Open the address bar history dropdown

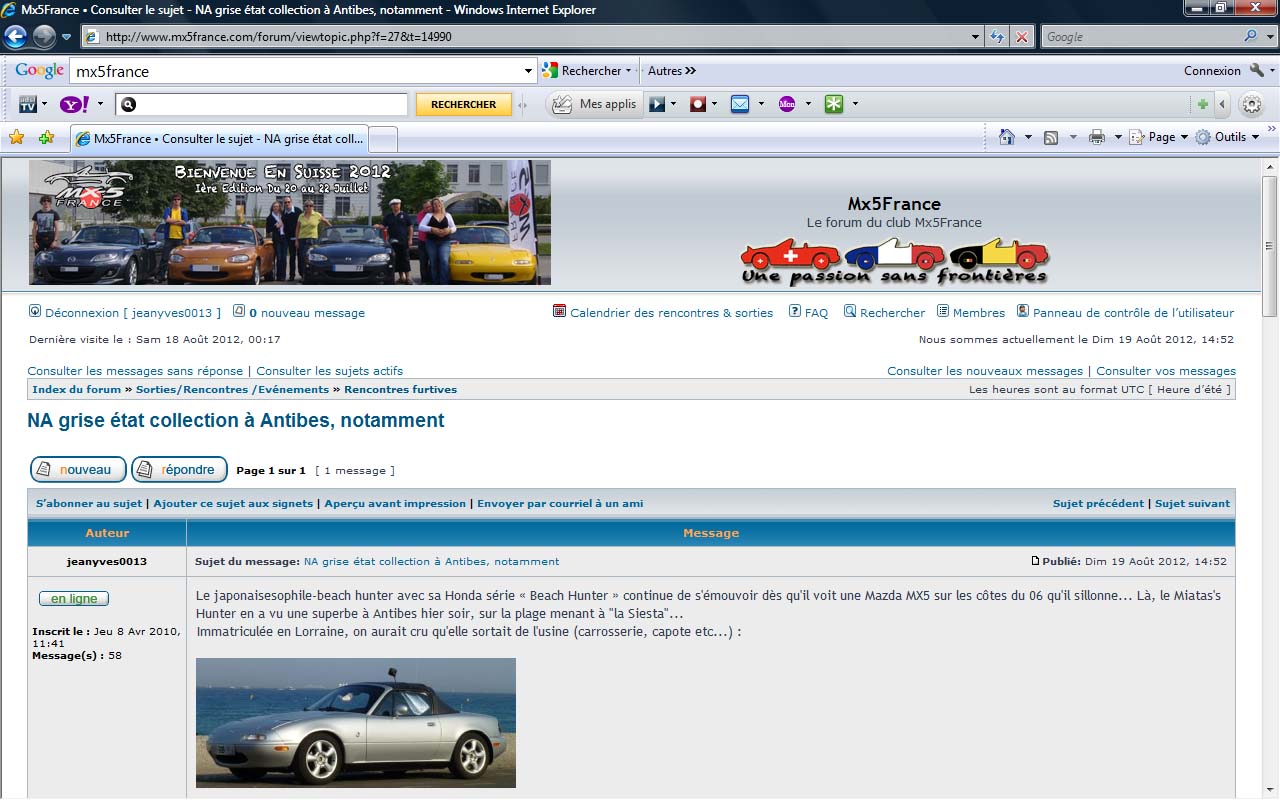point(976,37)
